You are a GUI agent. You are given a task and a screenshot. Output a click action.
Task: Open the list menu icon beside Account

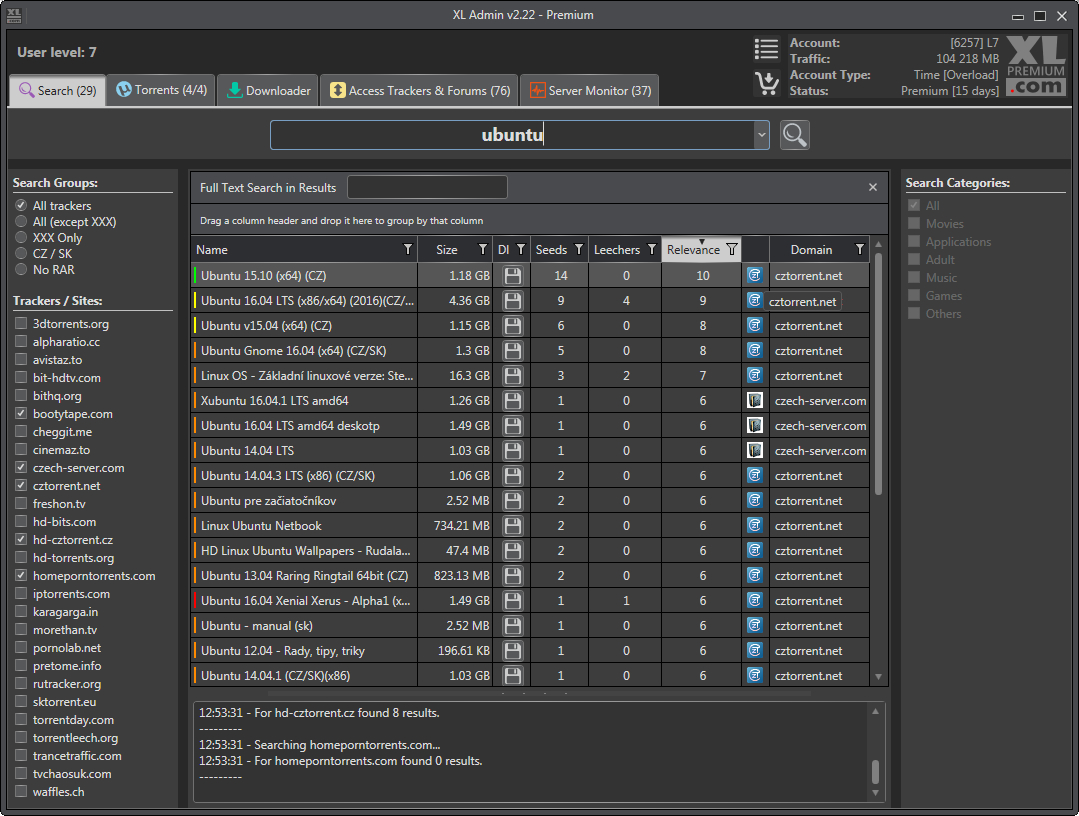tap(766, 50)
